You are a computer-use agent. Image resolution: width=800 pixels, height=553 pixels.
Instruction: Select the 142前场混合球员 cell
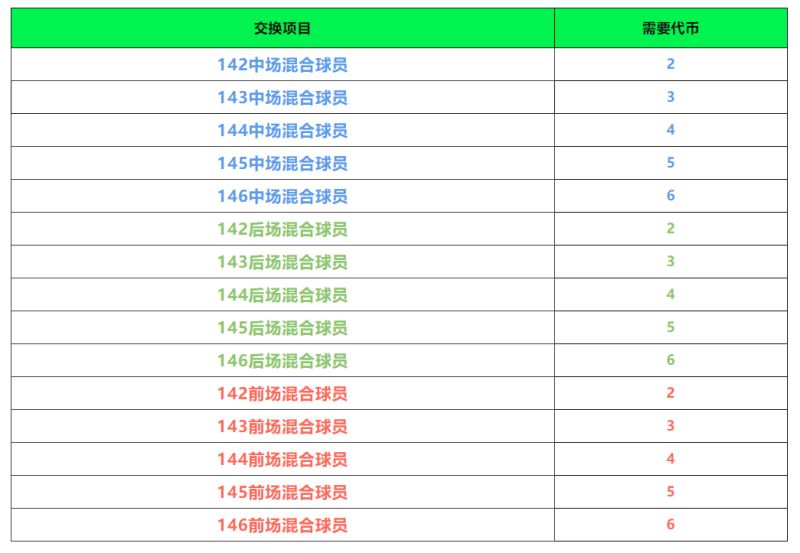pos(283,393)
